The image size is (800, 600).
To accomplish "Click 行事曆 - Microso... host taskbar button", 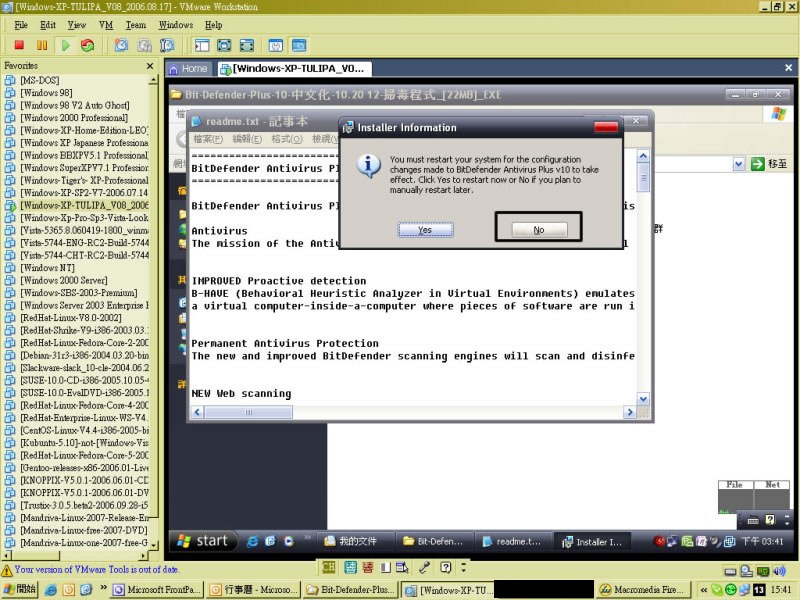I will pos(254,590).
